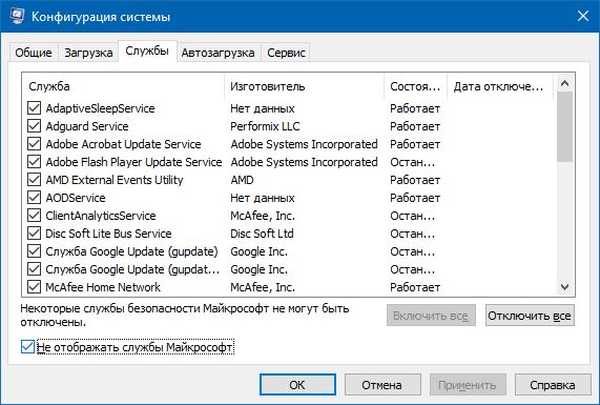This screenshot has height=405, width=600.
Task: Toggle the AODService checkbox
Action: (34, 198)
